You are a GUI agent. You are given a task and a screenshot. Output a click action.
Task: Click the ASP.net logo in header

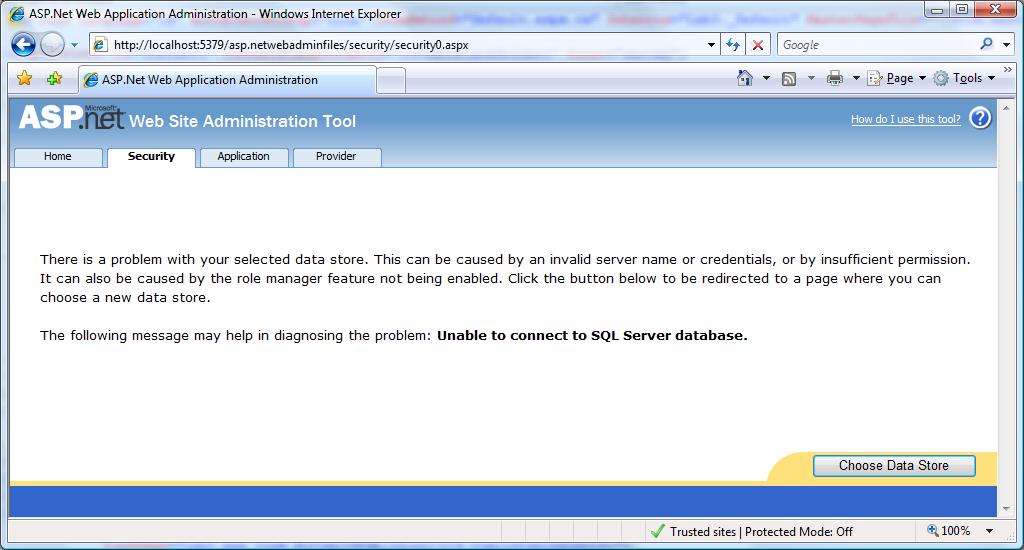(71, 117)
